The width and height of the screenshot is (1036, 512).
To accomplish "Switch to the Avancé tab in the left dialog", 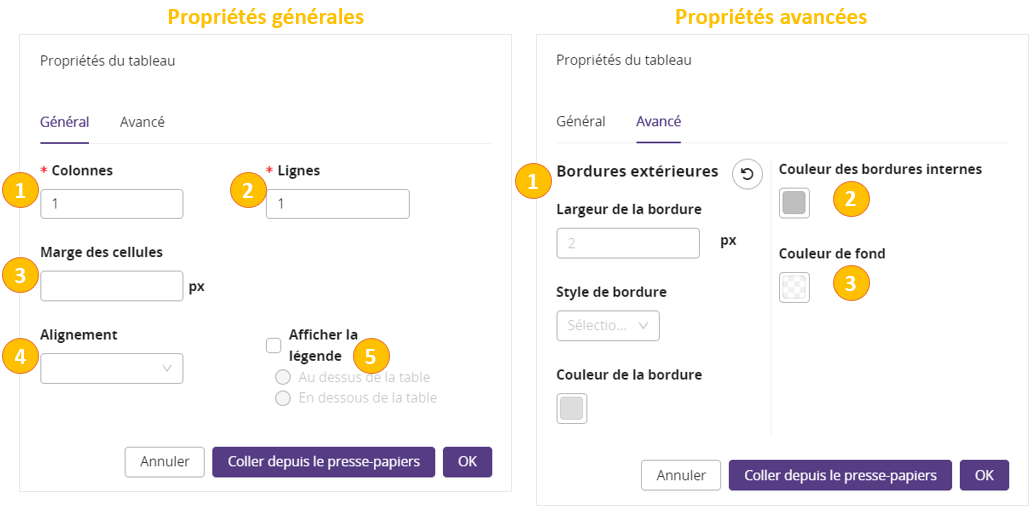I will [x=142, y=122].
